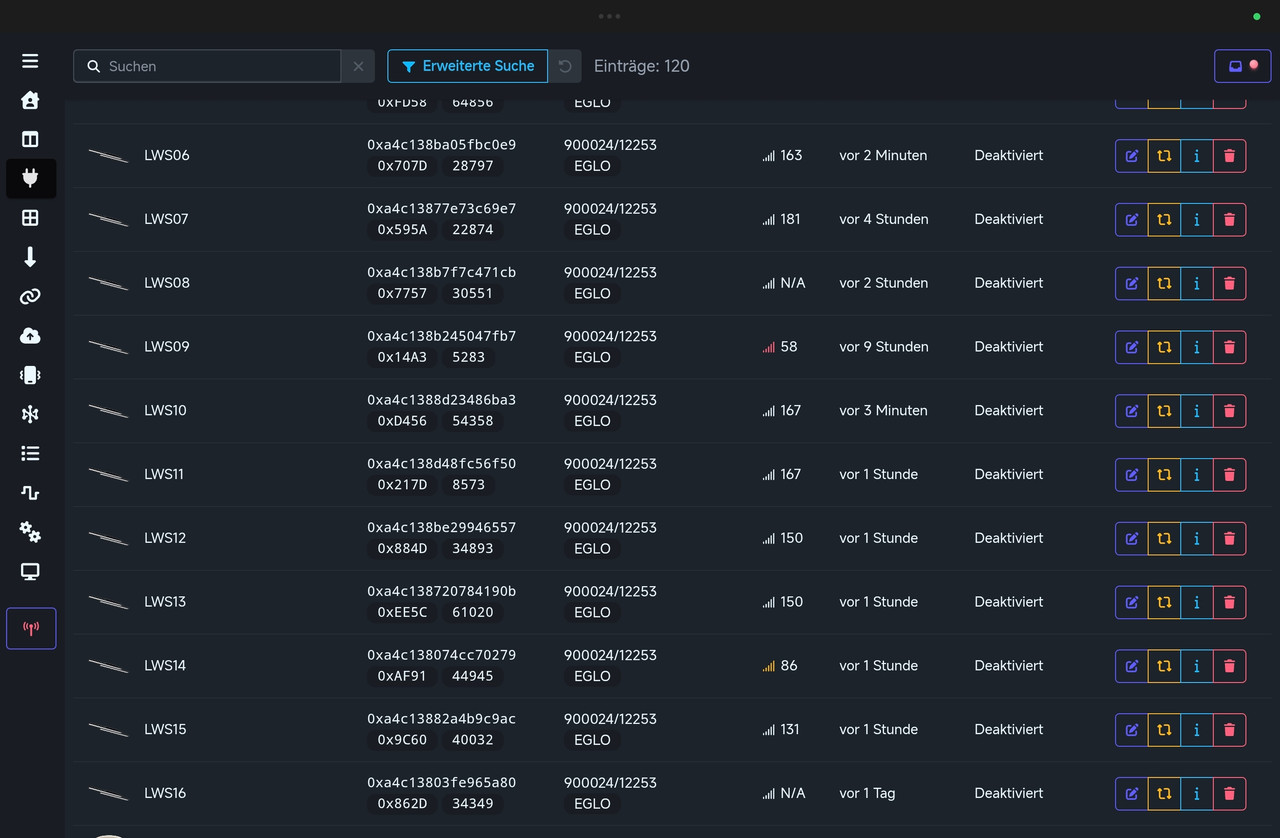The width and height of the screenshot is (1280, 838).
Task: Click the 0x707D short address badge
Action: (402, 166)
